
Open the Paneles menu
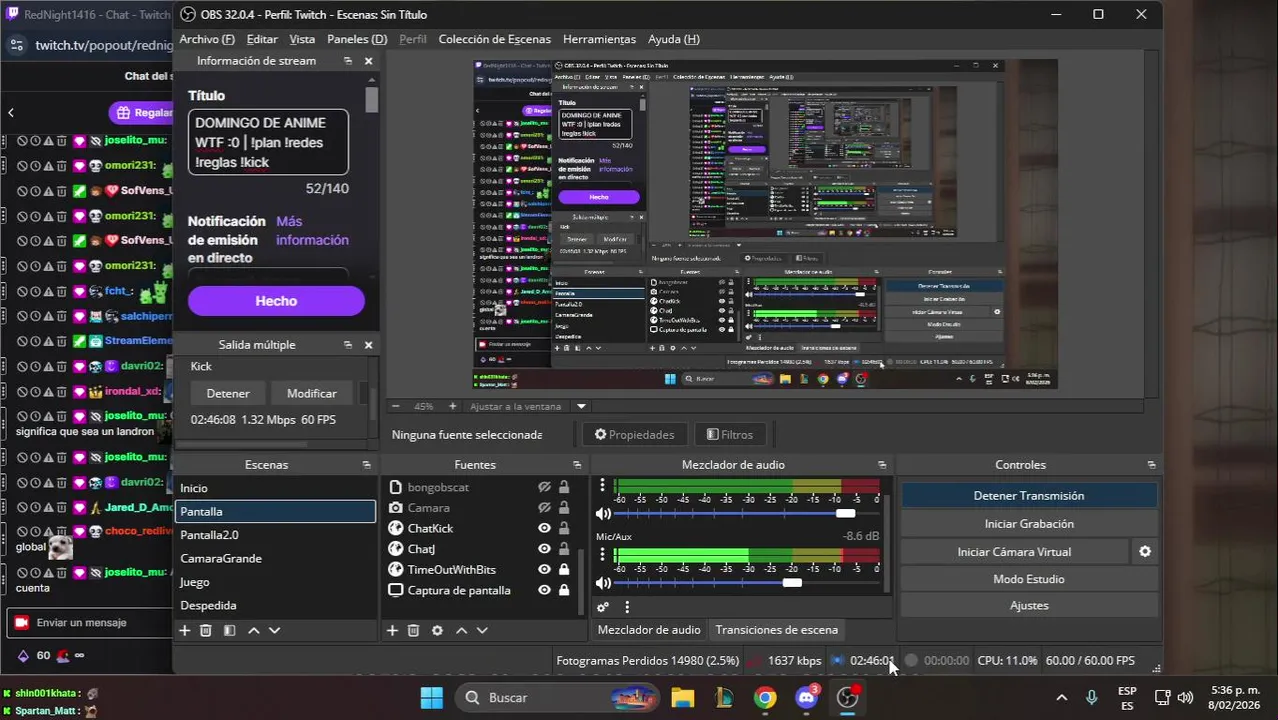(x=357, y=39)
